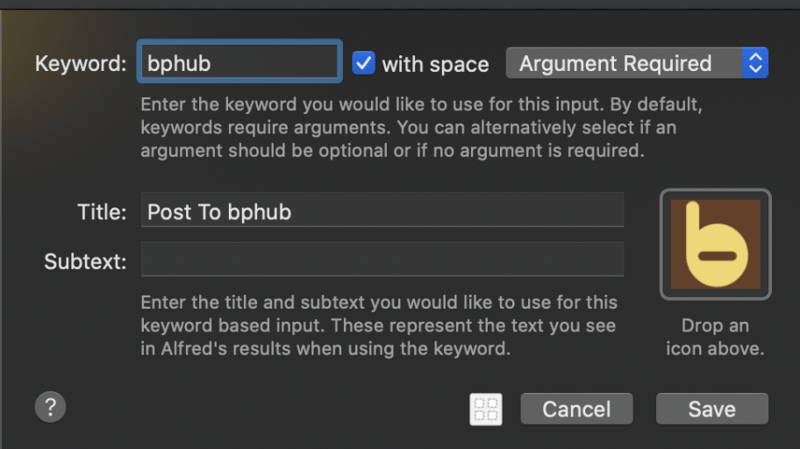This screenshot has width=800, height=449.
Task: Click the 'Title:' label
Action: click(101, 212)
